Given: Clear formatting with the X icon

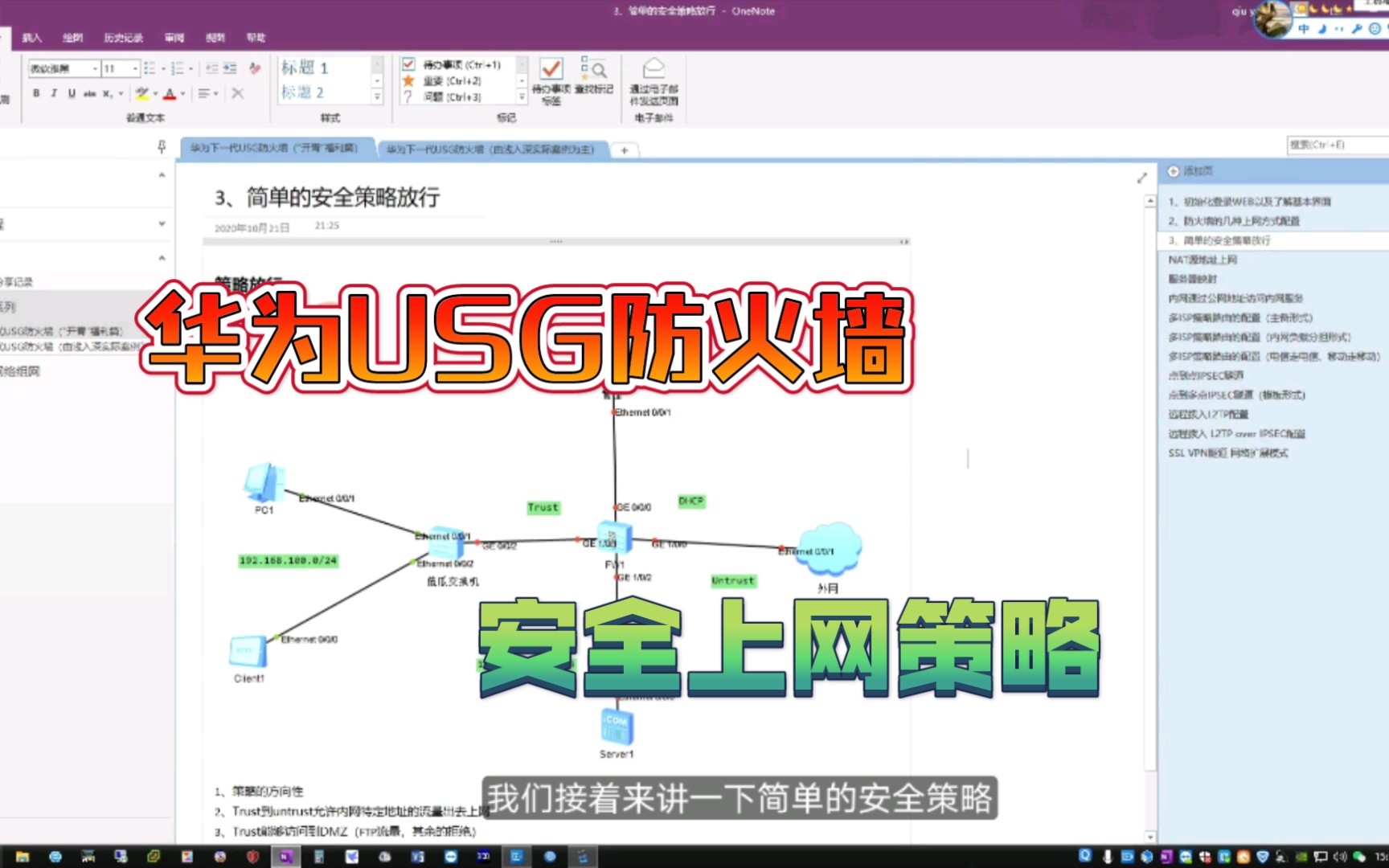Looking at the screenshot, I should [238, 93].
